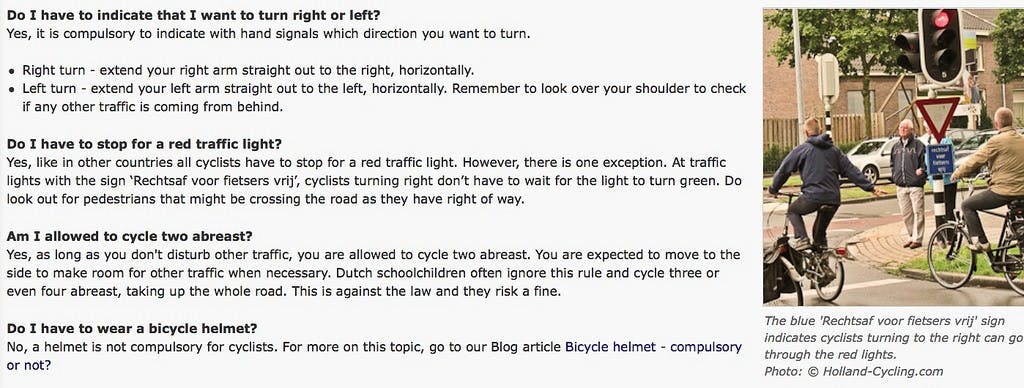Click the Left turn bullet item

[x=384, y=97]
